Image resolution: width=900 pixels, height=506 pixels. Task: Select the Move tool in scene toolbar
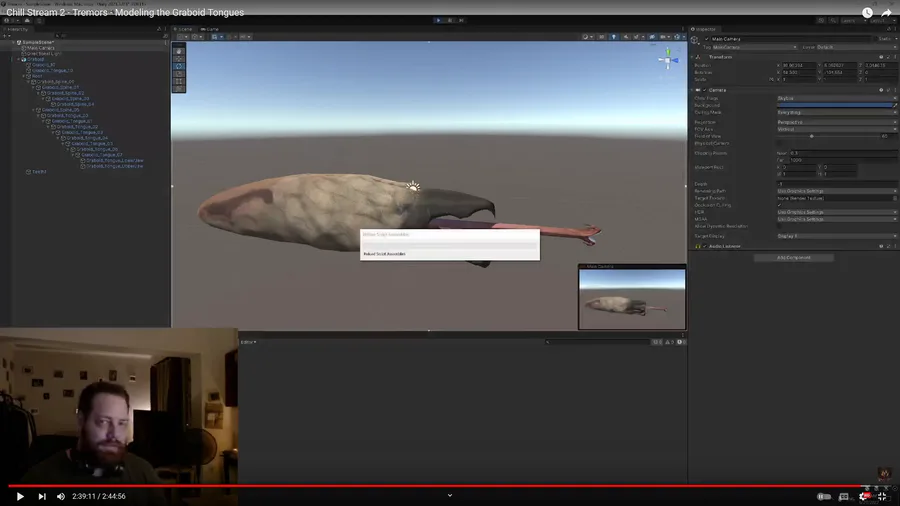point(179,59)
